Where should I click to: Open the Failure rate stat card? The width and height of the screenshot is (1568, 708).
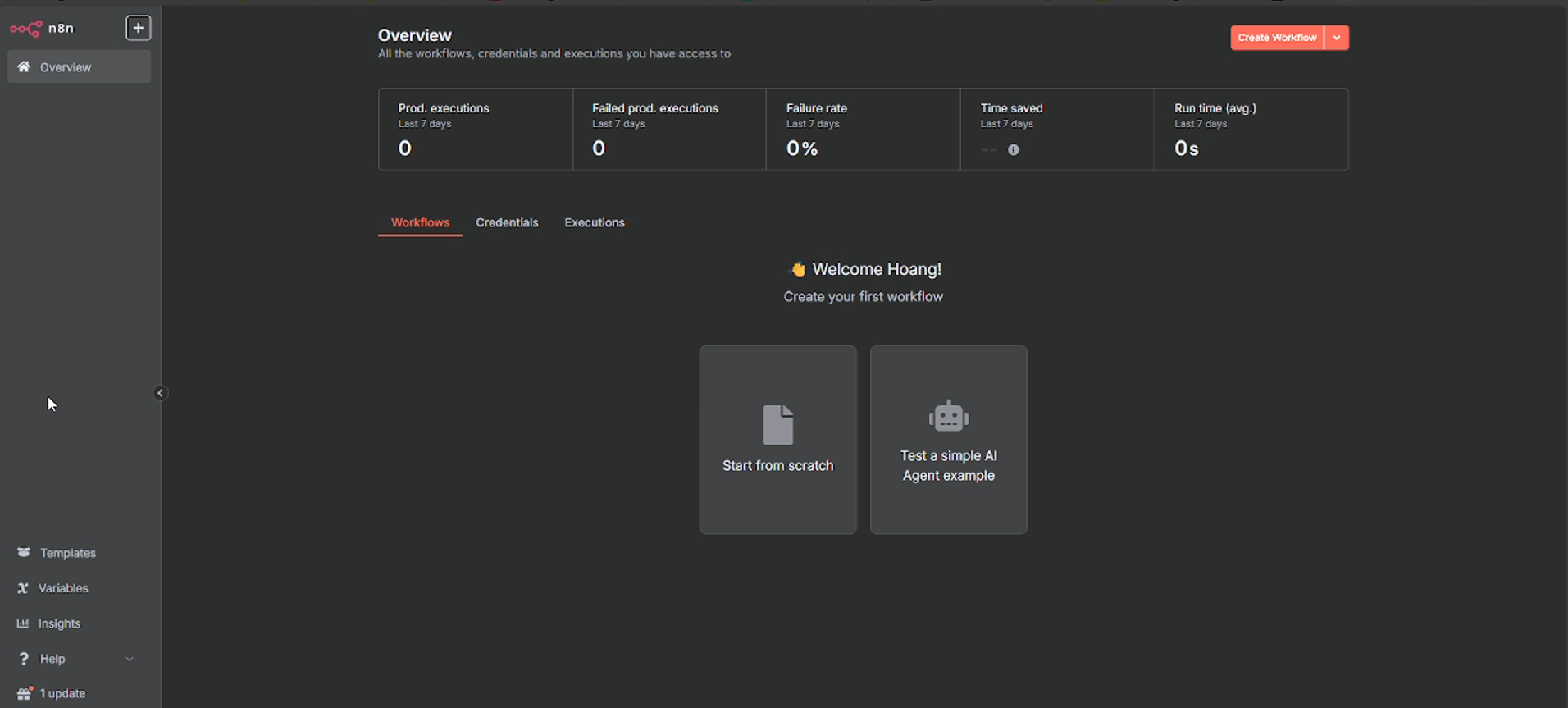[x=863, y=130]
